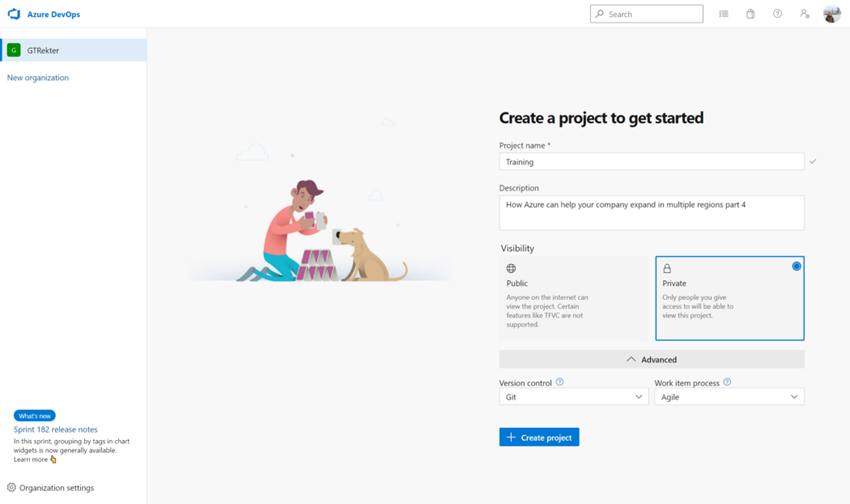The height and width of the screenshot is (504, 850).
Task: Open the Azure DevOps home link text
Action: (54, 15)
